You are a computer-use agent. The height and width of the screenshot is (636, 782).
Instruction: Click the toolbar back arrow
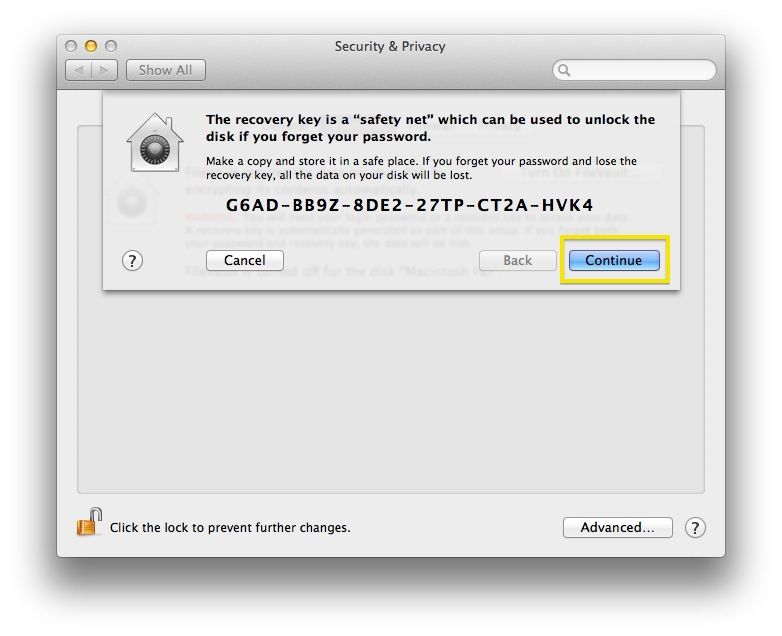coord(78,70)
